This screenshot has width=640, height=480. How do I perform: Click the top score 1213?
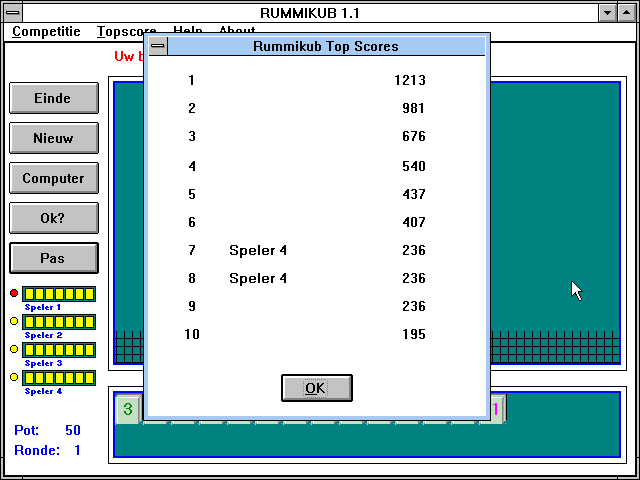tap(410, 80)
